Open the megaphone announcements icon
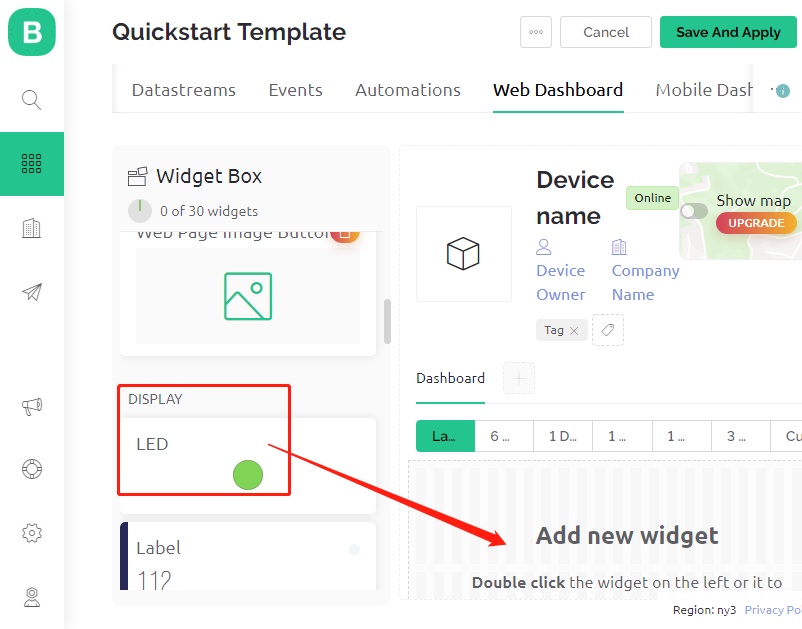Image resolution: width=802 pixels, height=629 pixels. tap(32, 407)
